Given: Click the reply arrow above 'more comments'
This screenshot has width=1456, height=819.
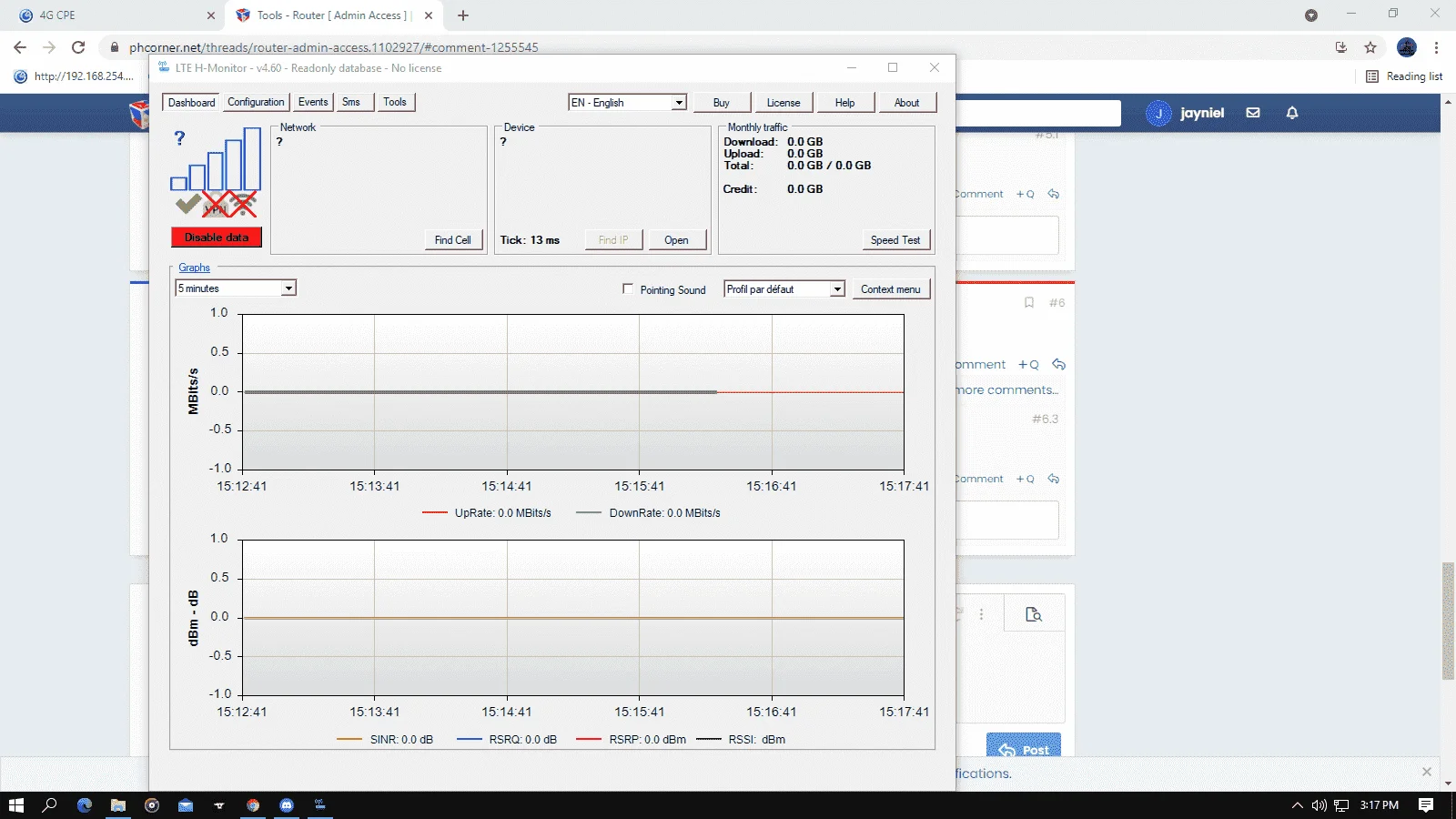Looking at the screenshot, I should pos(1058,364).
